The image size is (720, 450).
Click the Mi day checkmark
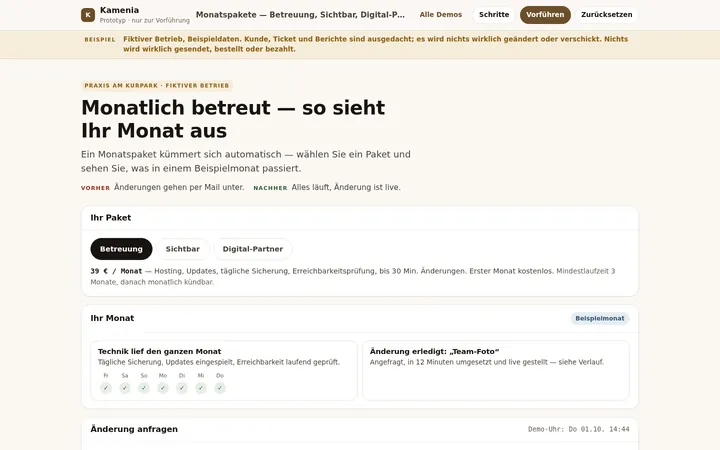pos(201,388)
